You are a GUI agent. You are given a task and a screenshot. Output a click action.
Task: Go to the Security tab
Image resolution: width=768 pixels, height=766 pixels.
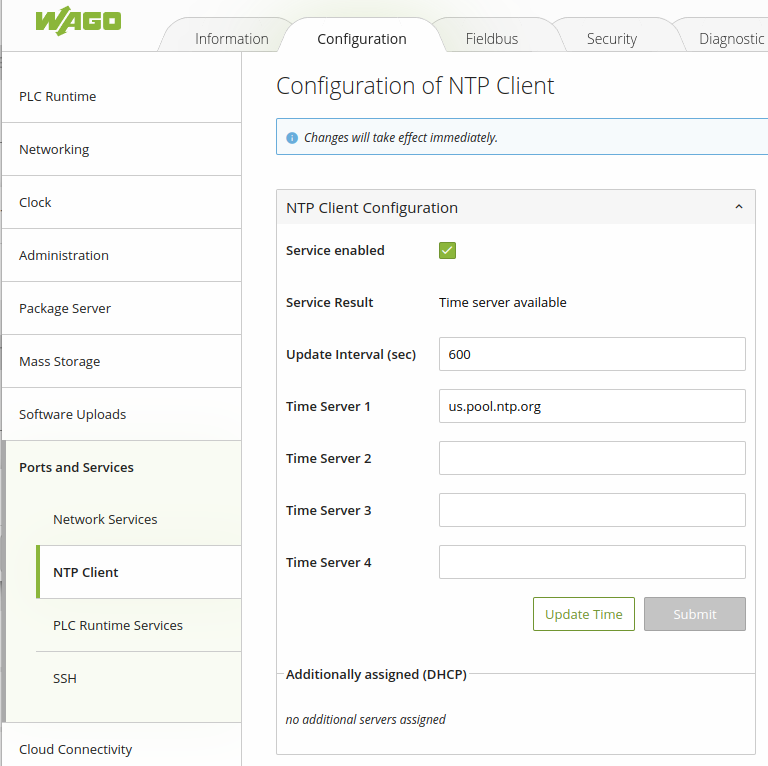click(x=611, y=39)
